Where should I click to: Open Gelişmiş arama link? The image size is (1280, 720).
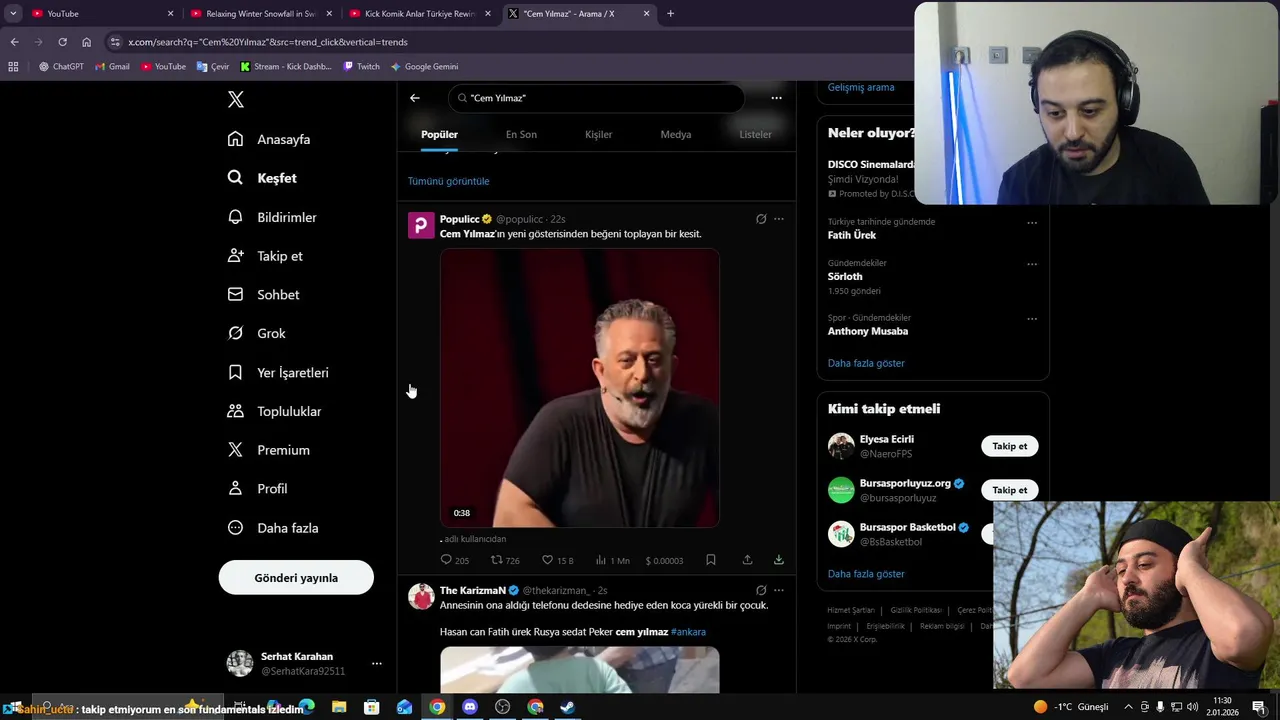pos(861,87)
